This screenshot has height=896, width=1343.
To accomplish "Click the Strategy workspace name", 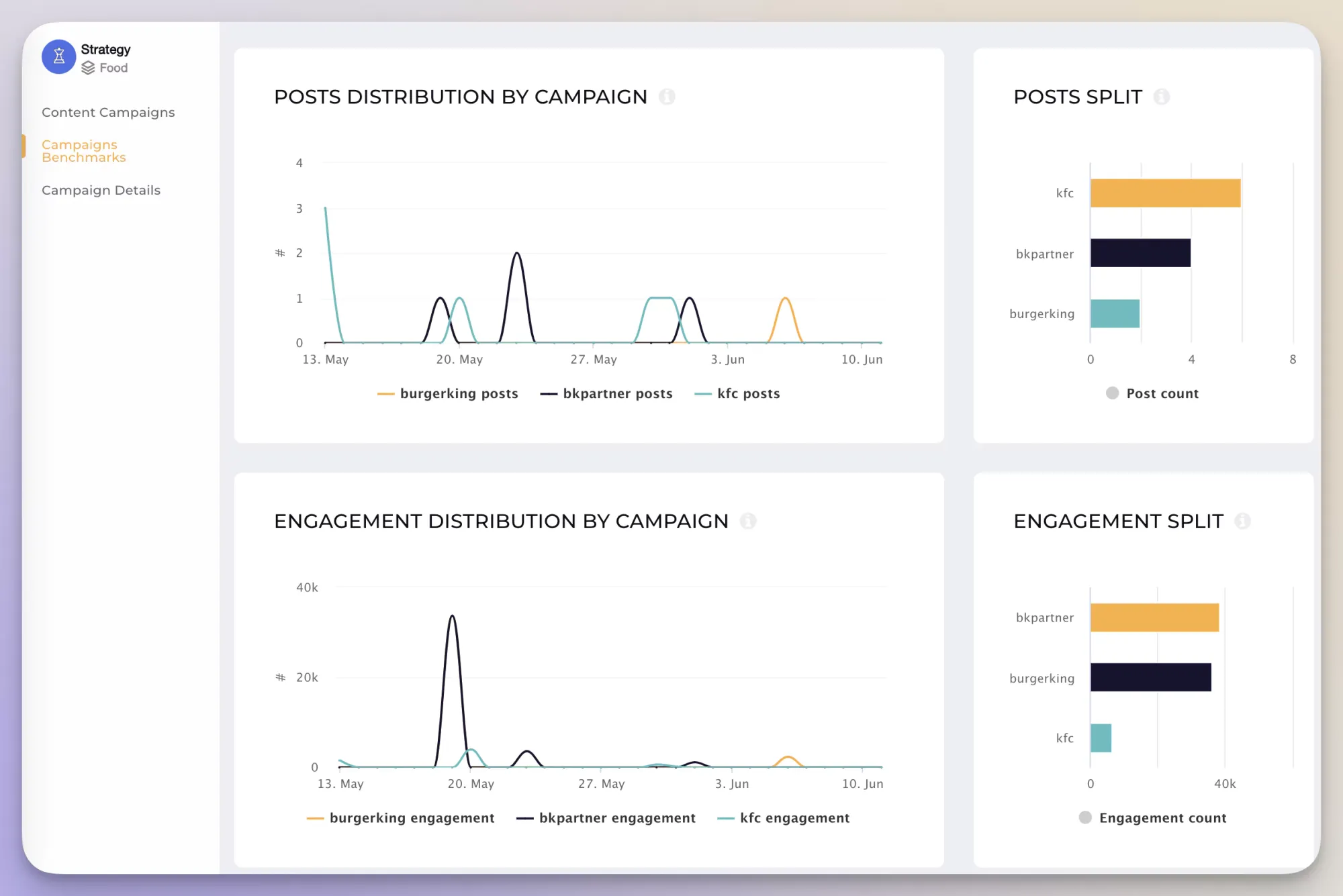I will click(x=105, y=50).
